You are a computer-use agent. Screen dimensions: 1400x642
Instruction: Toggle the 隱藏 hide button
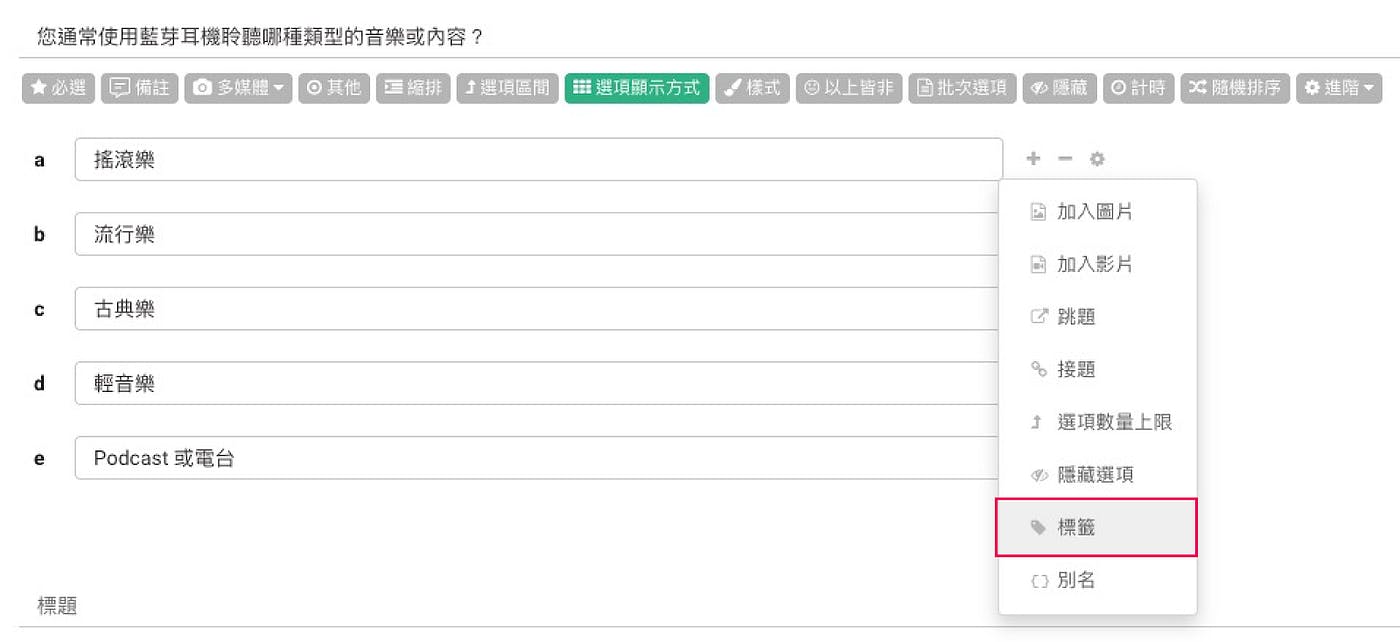[x=1060, y=88]
